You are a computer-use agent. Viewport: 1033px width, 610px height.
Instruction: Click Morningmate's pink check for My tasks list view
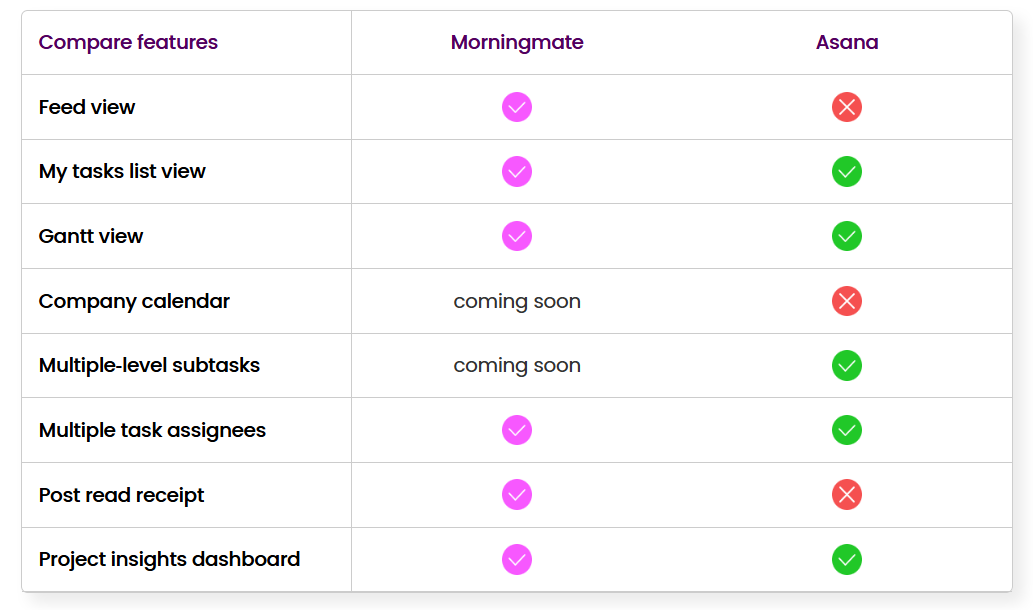517,172
